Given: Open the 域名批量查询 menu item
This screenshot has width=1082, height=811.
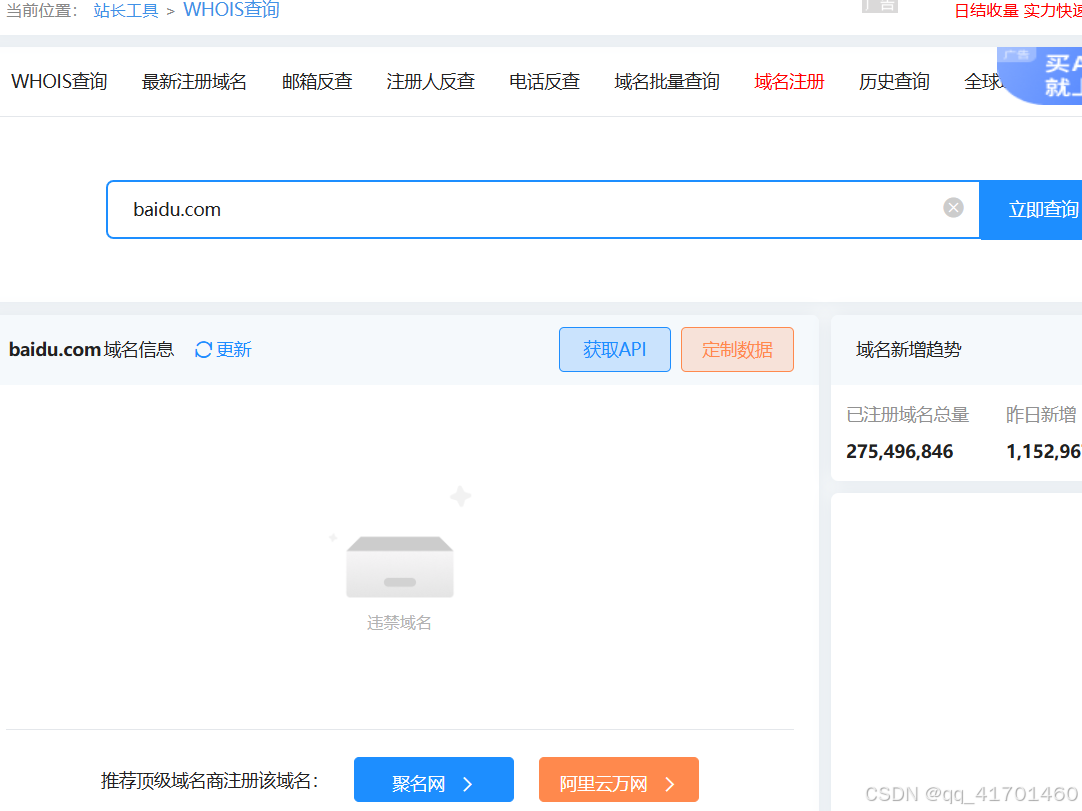Looking at the screenshot, I should coord(666,81).
